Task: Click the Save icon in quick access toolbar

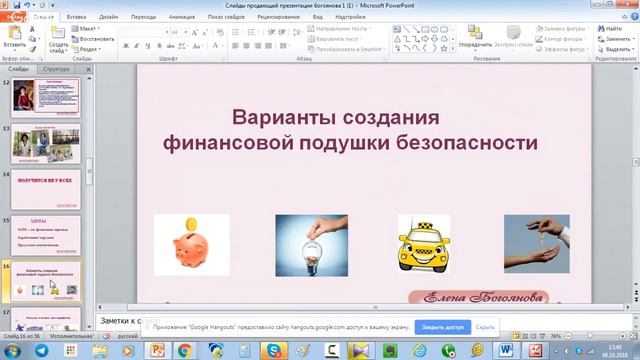Action: pyautogui.click(x=17, y=5)
